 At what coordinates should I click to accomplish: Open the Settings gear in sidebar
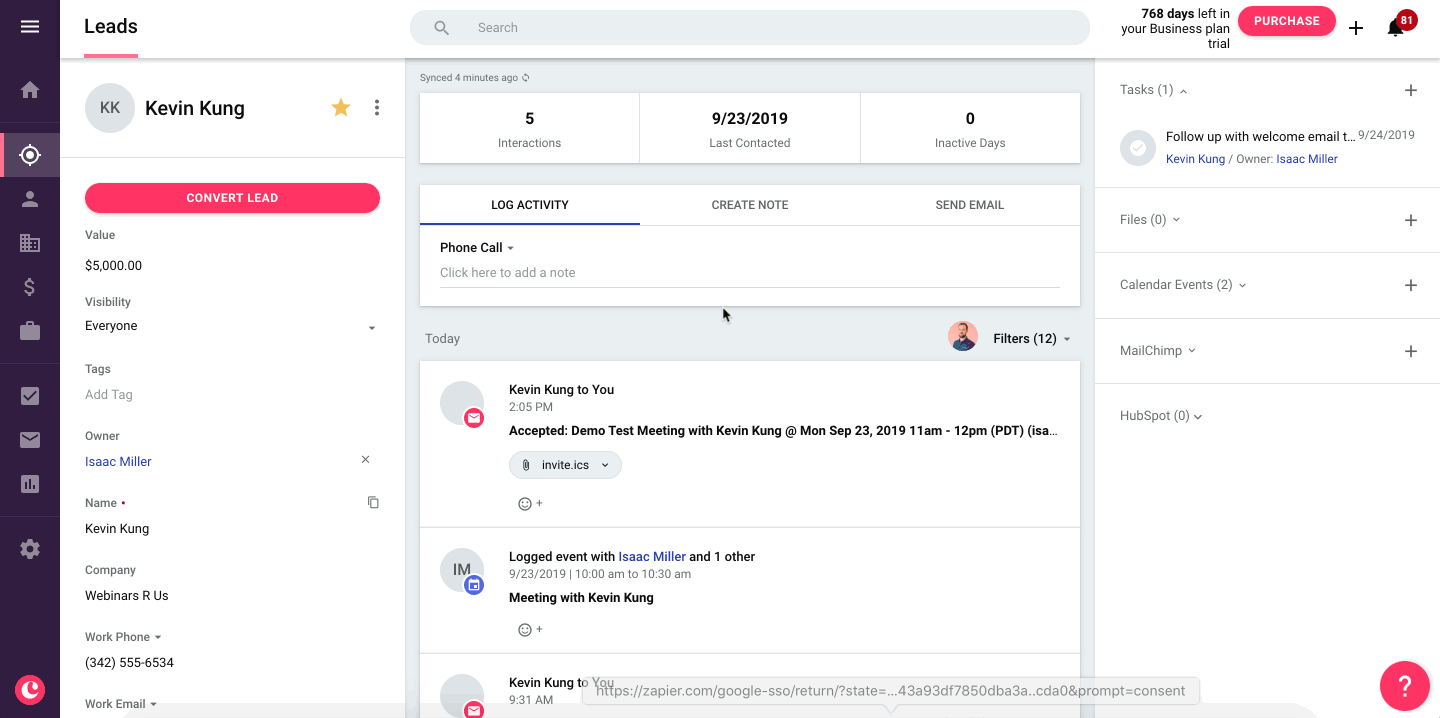[x=30, y=549]
